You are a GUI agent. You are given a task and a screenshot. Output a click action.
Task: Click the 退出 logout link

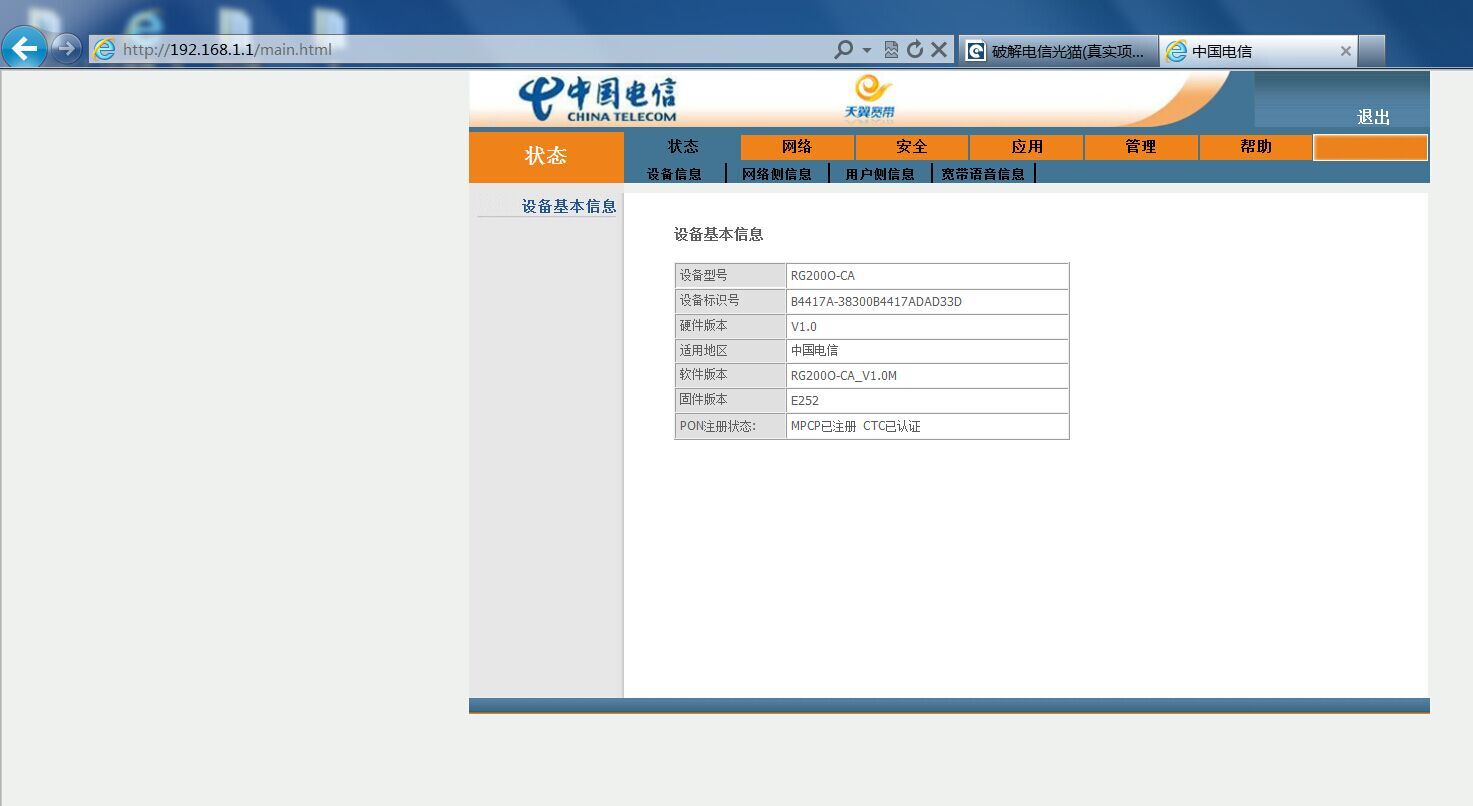click(x=1373, y=117)
